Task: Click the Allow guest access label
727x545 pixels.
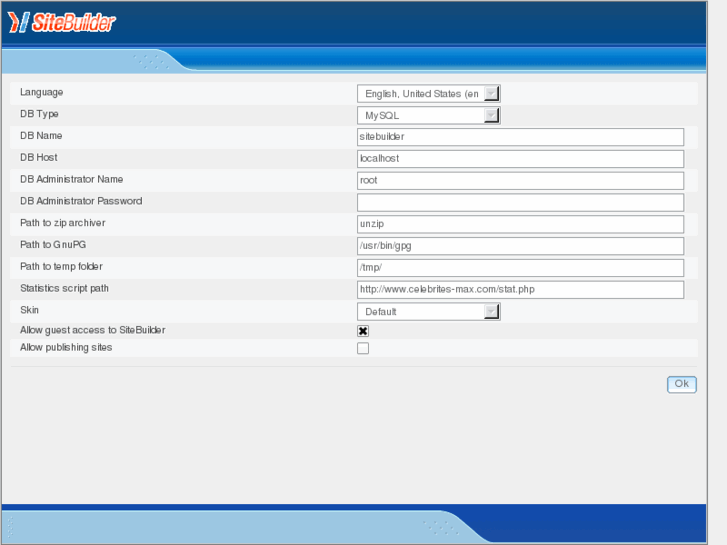Action: tap(92, 330)
